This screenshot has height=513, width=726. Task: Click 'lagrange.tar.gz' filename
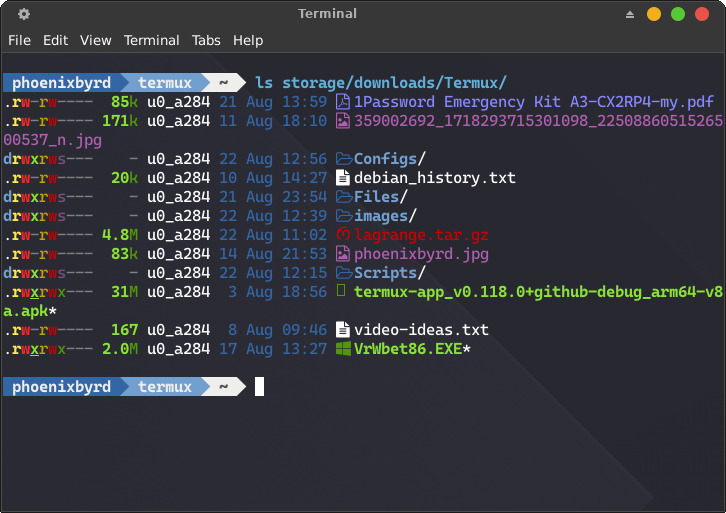421,235
